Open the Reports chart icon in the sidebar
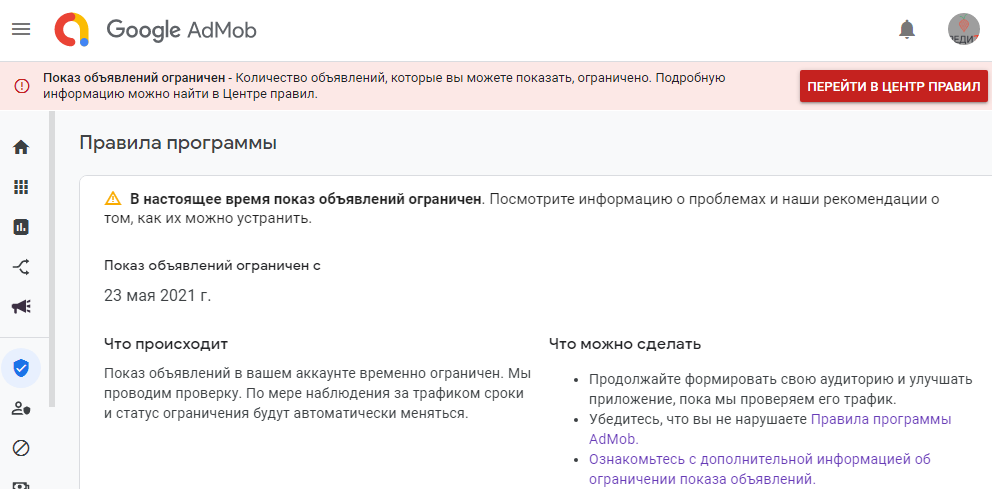Image resolution: width=992 pixels, height=489 pixels. click(x=22, y=227)
